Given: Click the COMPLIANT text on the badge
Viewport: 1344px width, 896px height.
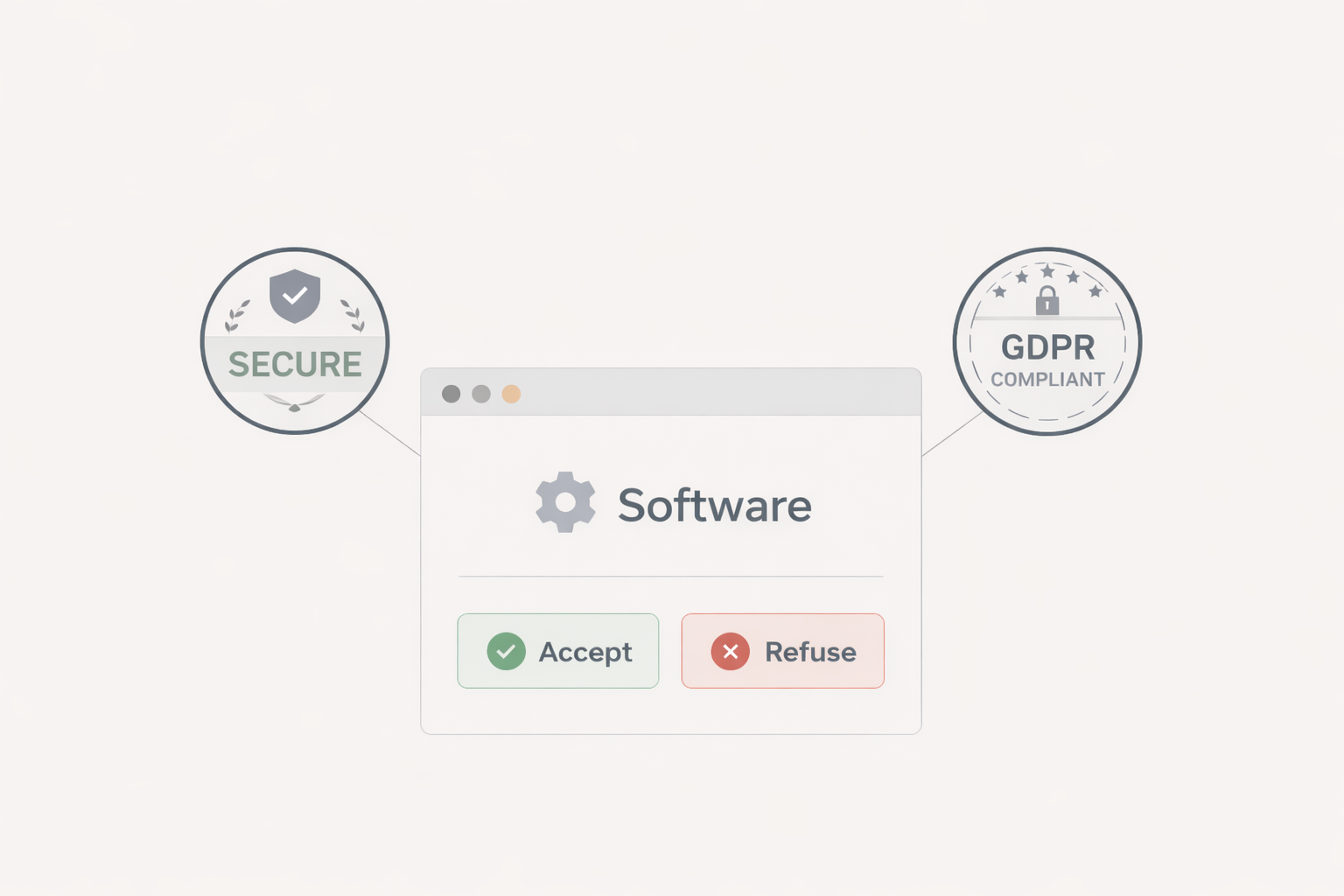Looking at the screenshot, I should click(1047, 380).
